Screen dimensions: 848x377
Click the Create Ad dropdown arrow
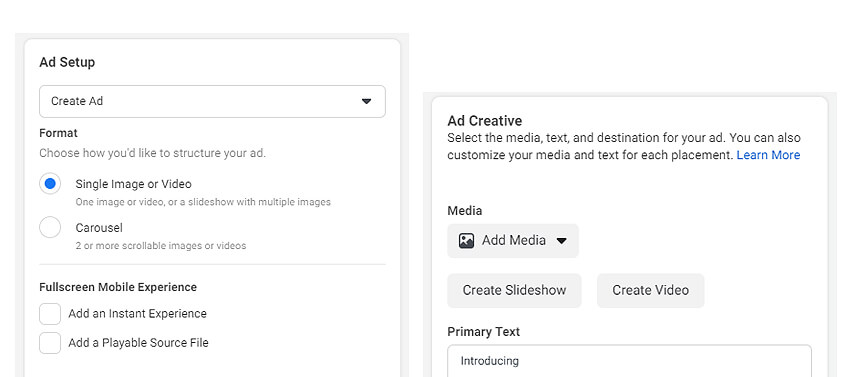pos(367,101)
